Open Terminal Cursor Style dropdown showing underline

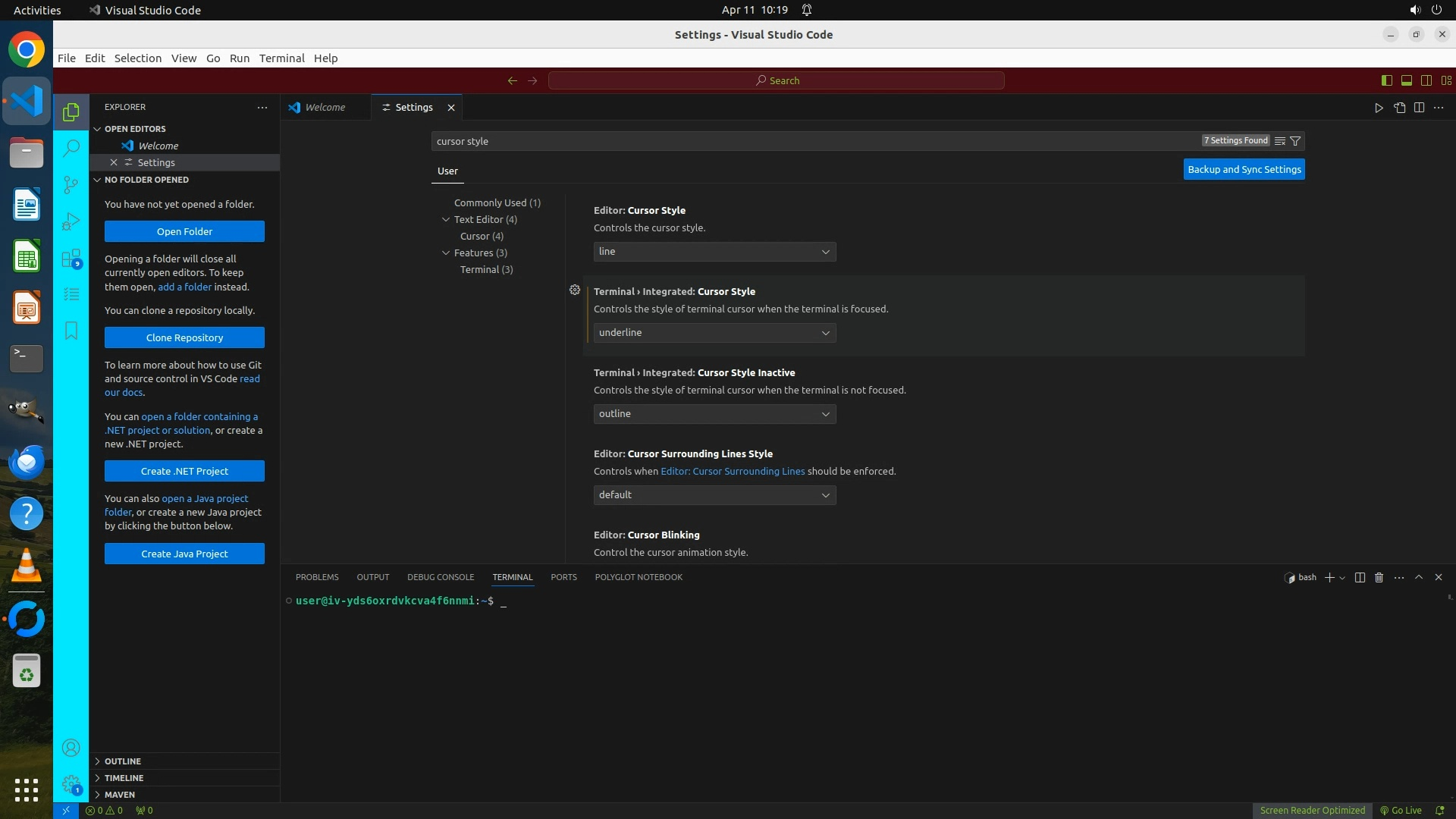(x=714, y=333)
